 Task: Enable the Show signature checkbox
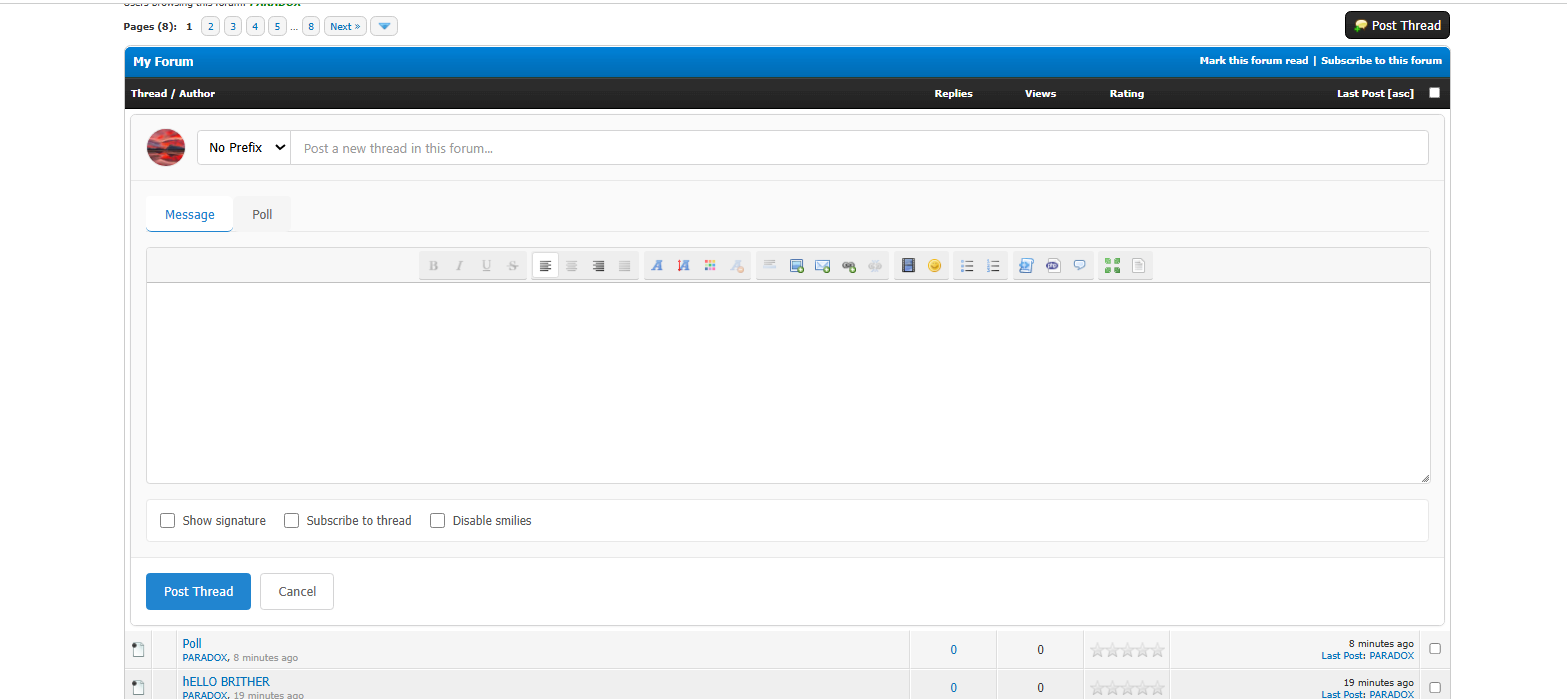(168, 521)
